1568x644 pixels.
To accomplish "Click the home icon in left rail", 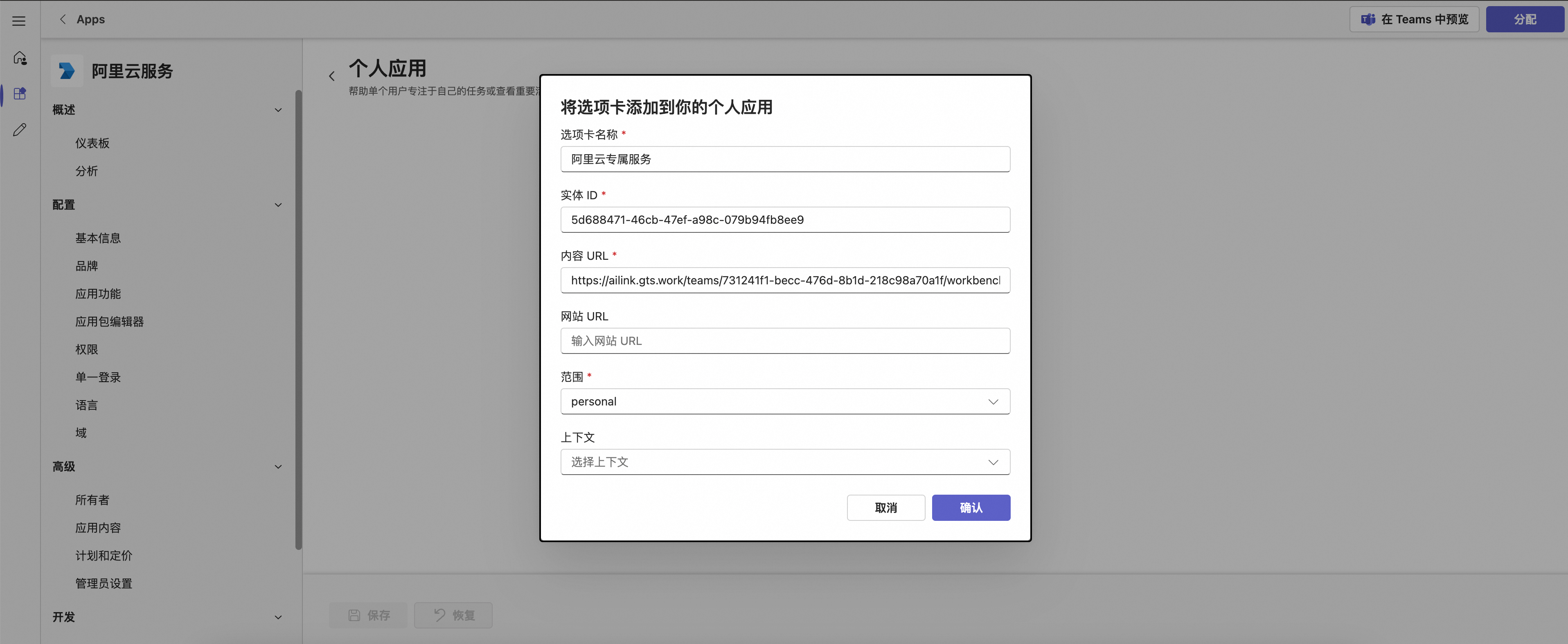I will [20, 58].
